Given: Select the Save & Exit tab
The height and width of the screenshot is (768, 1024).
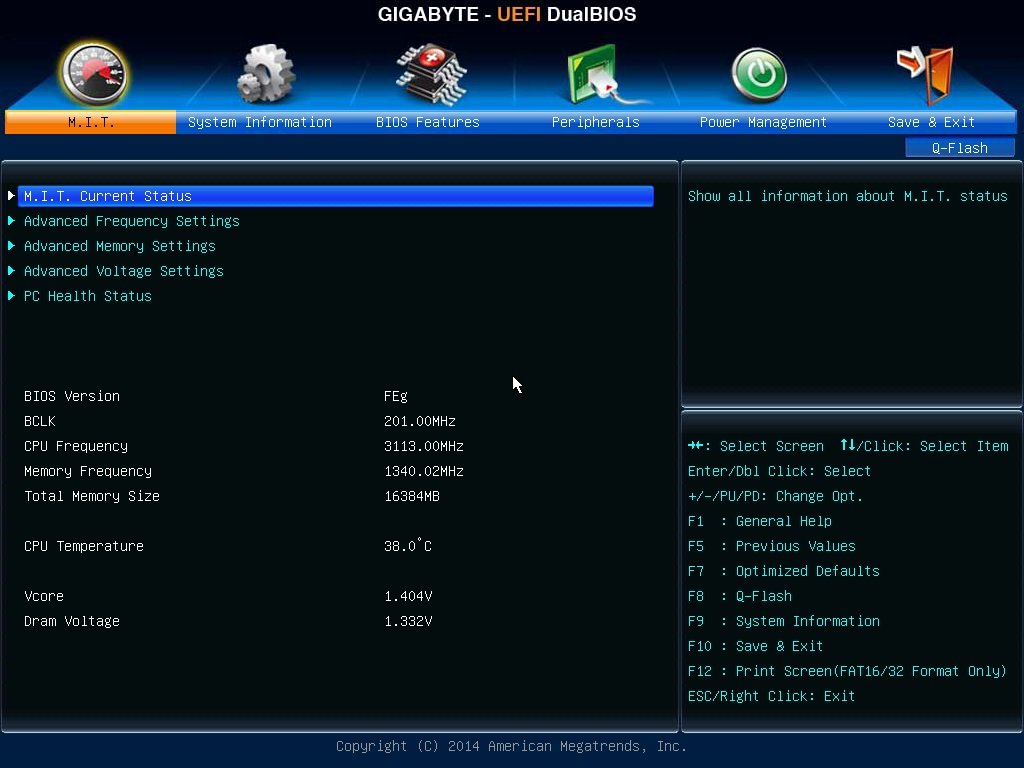Looking at the screenshot, I should point(931,122).
